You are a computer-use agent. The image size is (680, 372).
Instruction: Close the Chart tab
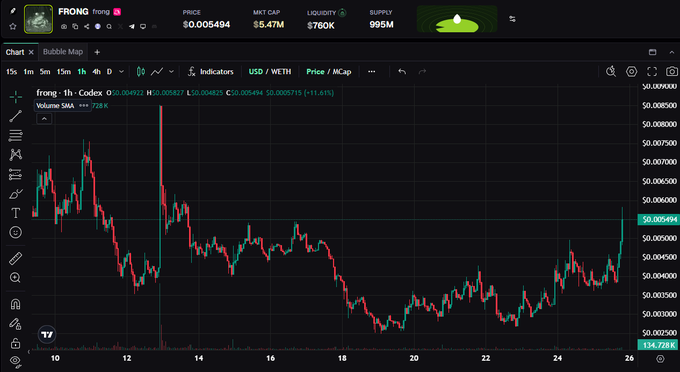coord(31,52)
